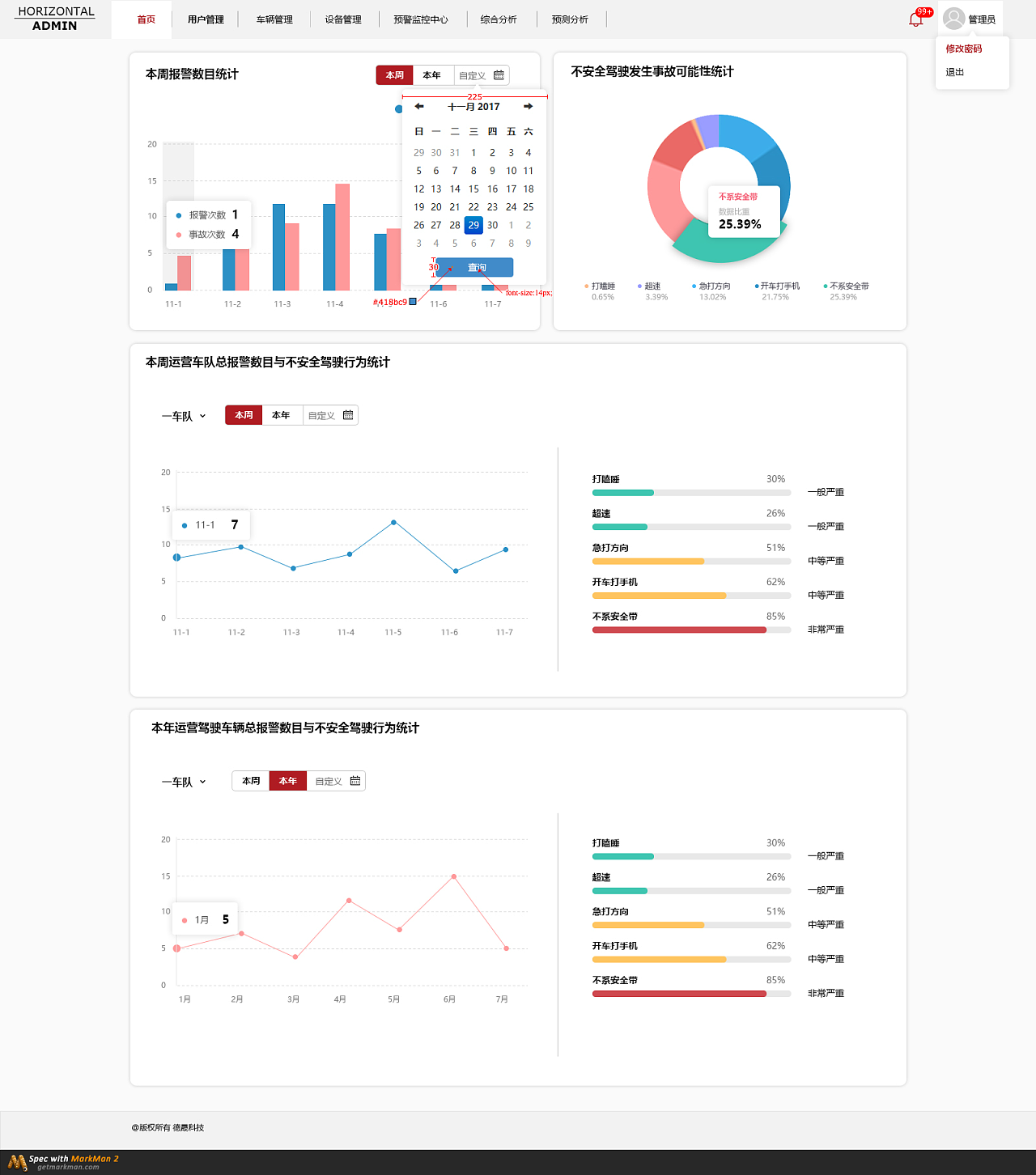The width and height of the screenshot is (1036, 1175).
Task: Select 本周 in the 本年运营驾驶车辆 card
Action: click(x=251, y=781)
